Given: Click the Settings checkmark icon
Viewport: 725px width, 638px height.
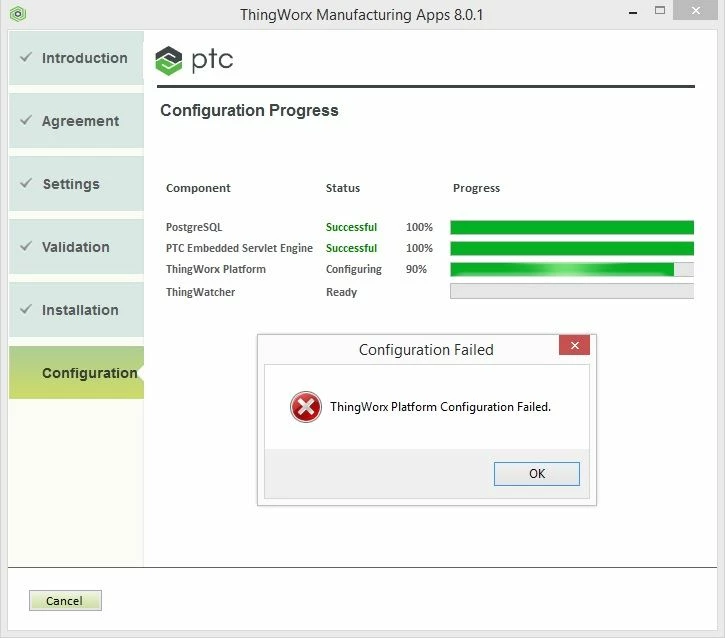Looking at the screenshot, I should click(x=26, y=183).
